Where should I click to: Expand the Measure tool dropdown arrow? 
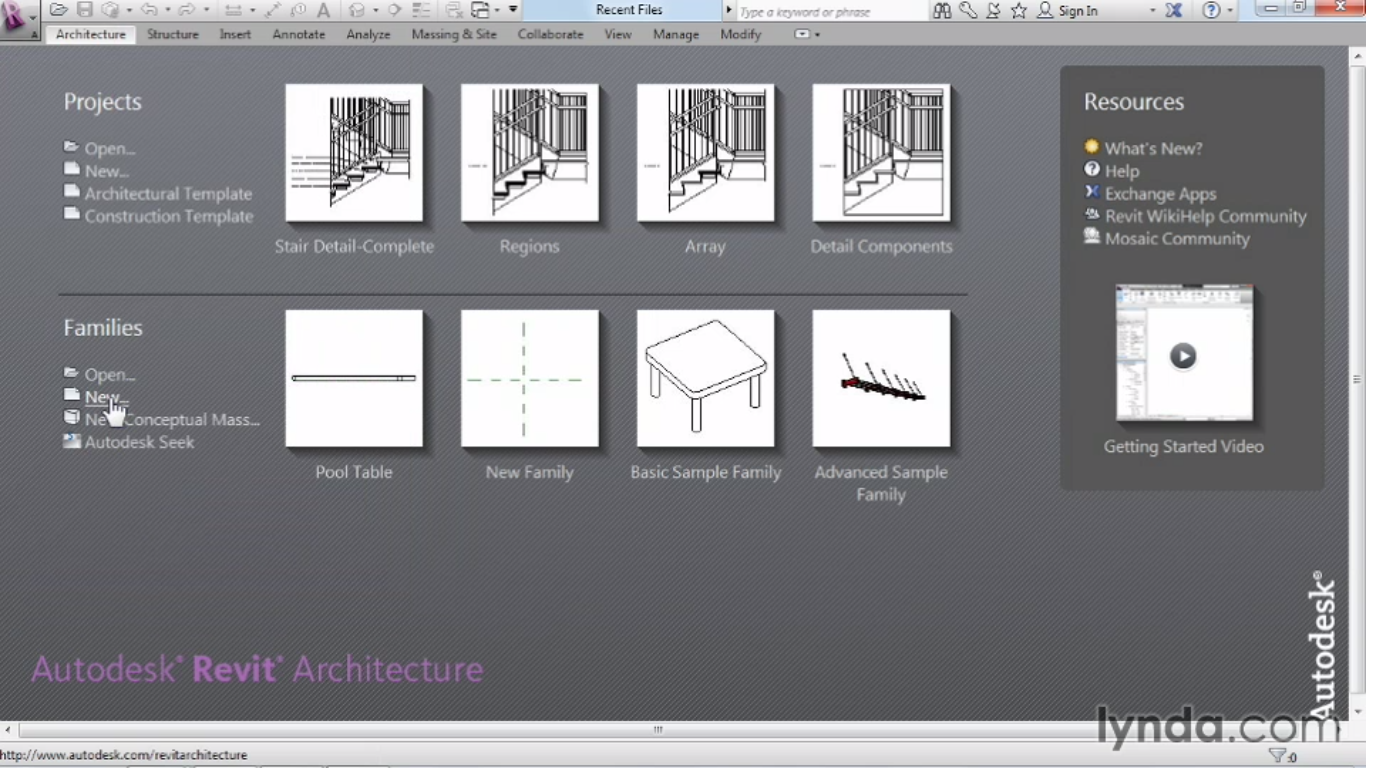coord(251,11)
